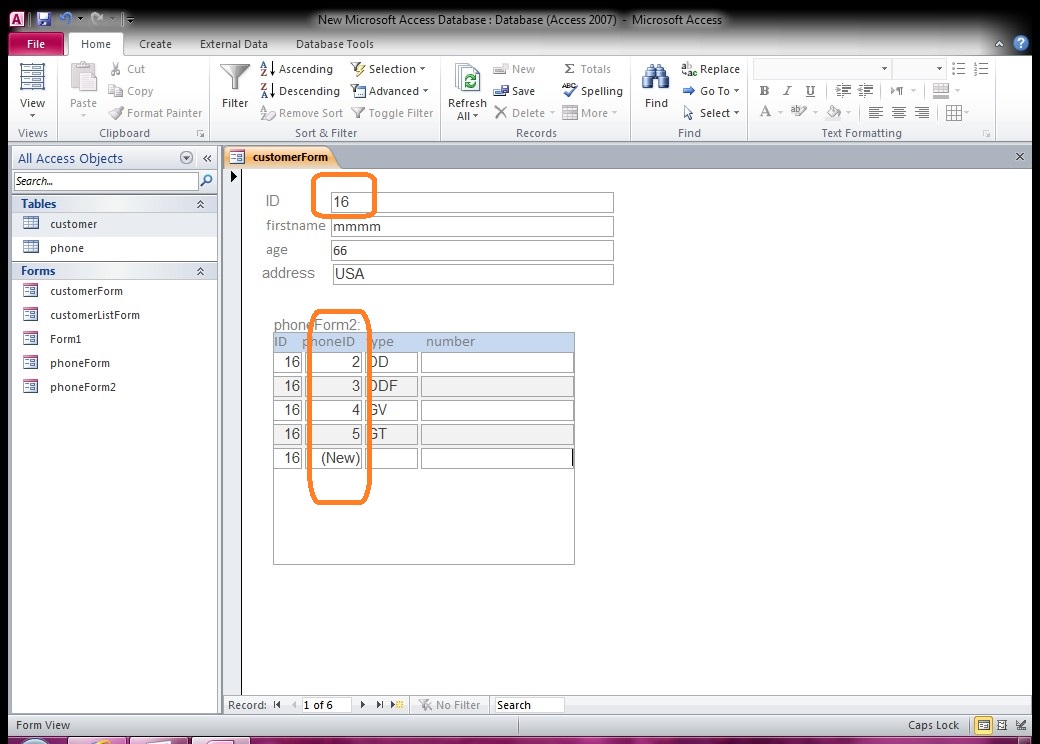Switch to Design View in status bar
The image size is (1040, 744).
click(x=1021, y=725)
